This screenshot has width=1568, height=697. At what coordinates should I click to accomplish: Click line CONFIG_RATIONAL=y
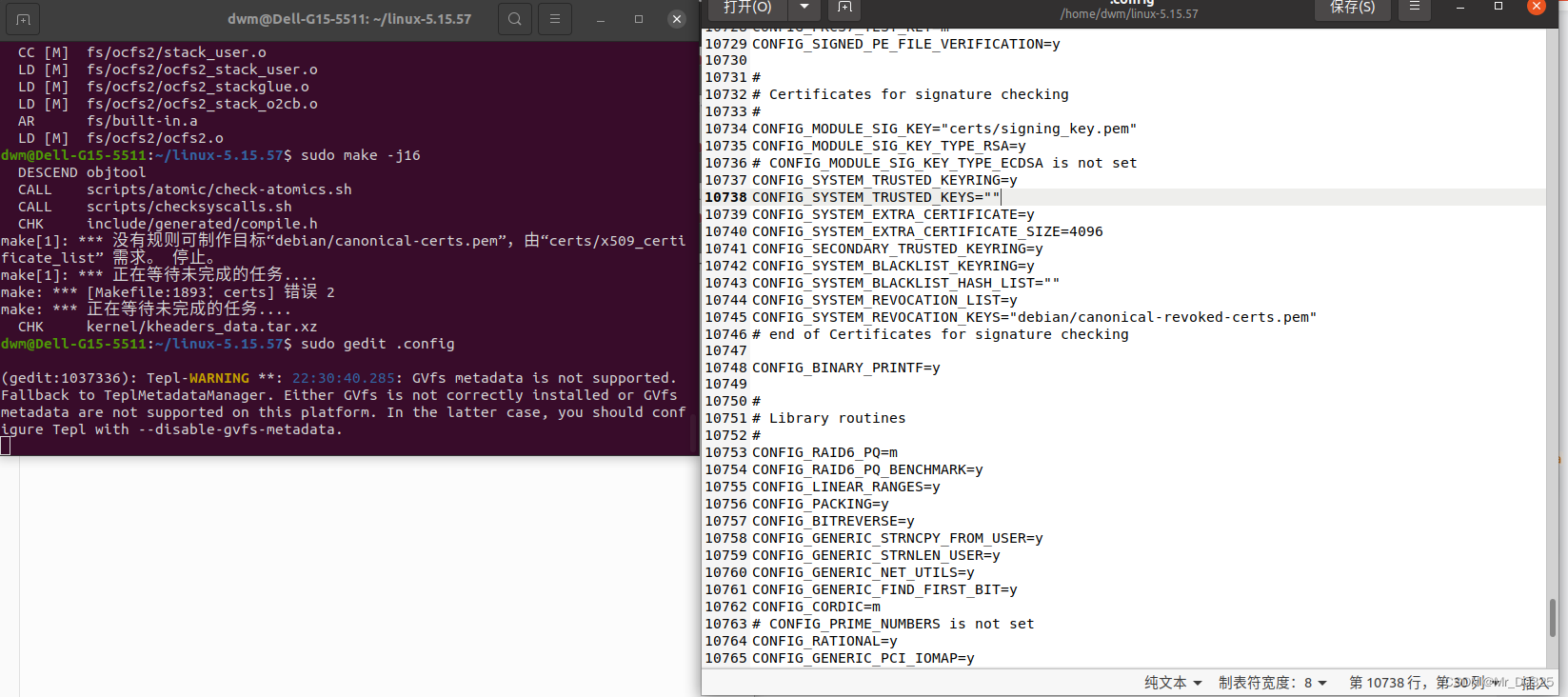(824, 641)
